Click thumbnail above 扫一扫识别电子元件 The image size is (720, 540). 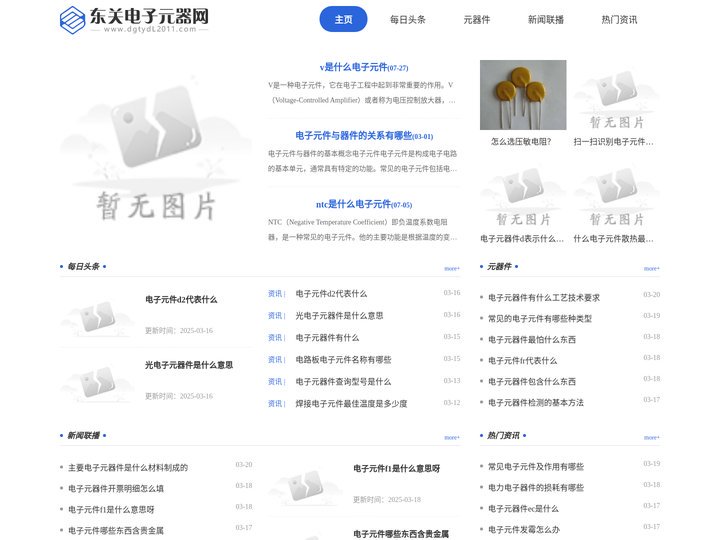pyautogui.click(x=617, y=95)
